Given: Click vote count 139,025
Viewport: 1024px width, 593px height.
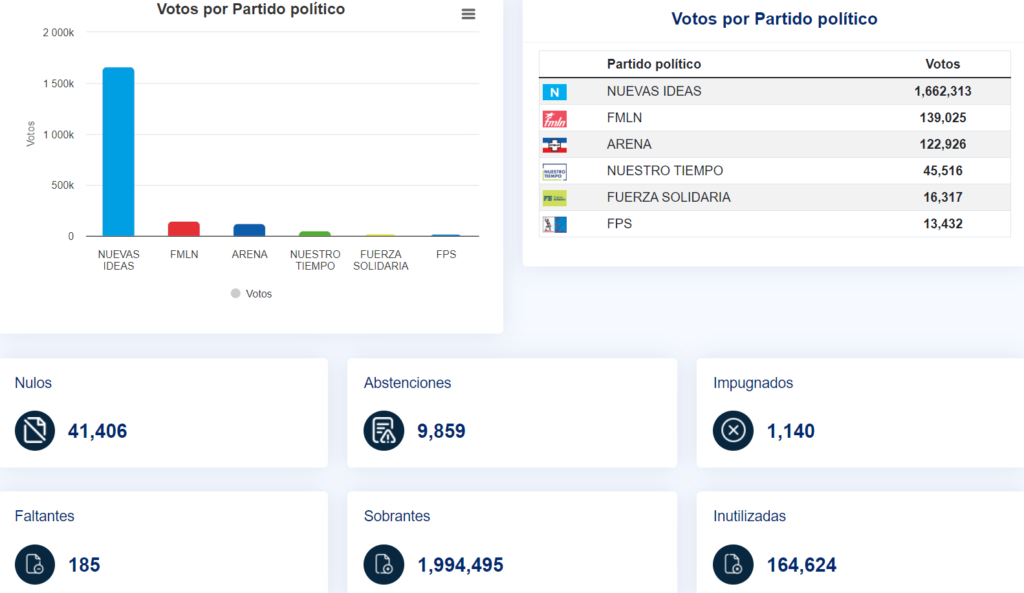Looking at the screenshot, I should [x=942, y=118].
